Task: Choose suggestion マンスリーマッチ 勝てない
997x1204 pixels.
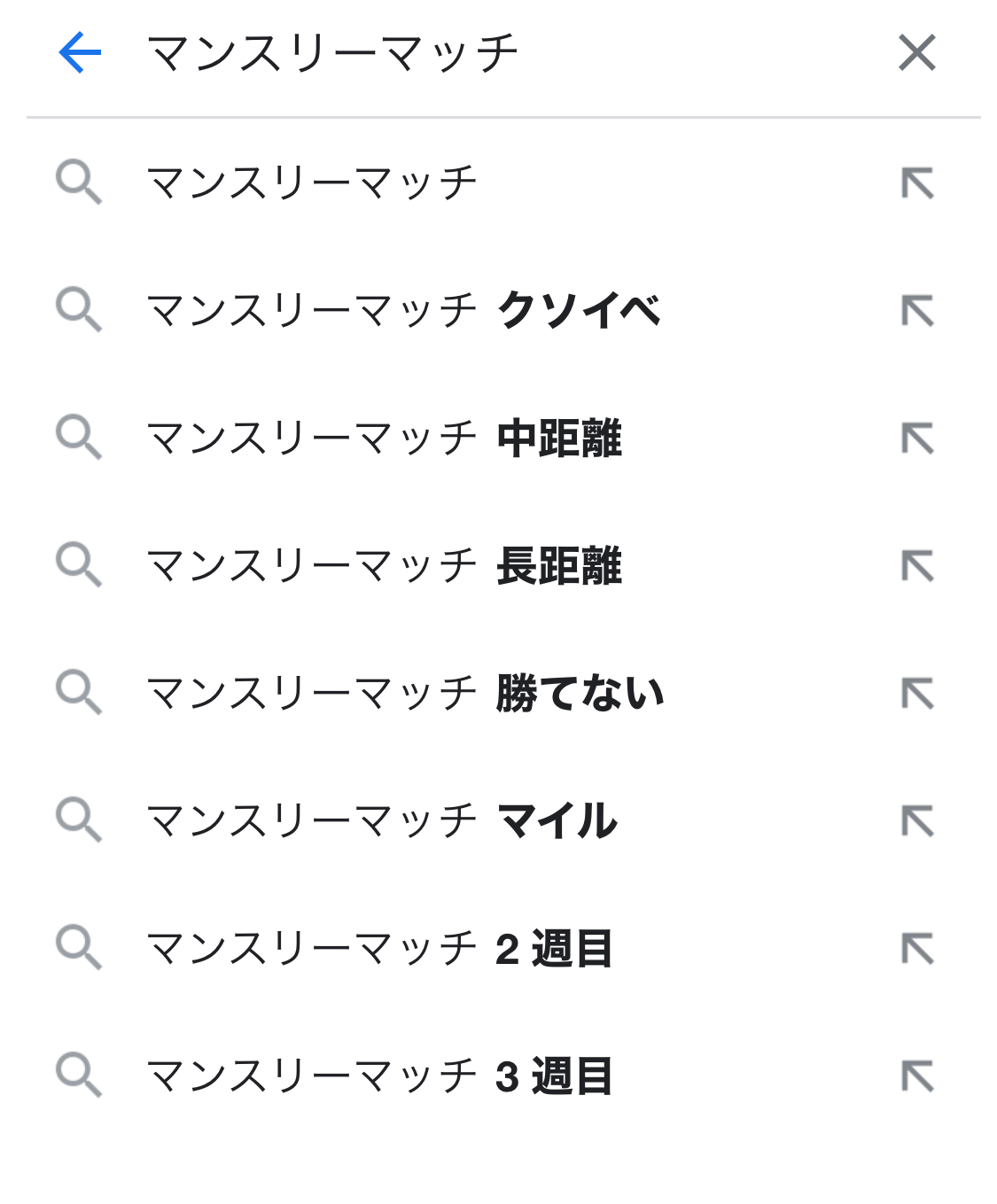Action: [405, 694]
